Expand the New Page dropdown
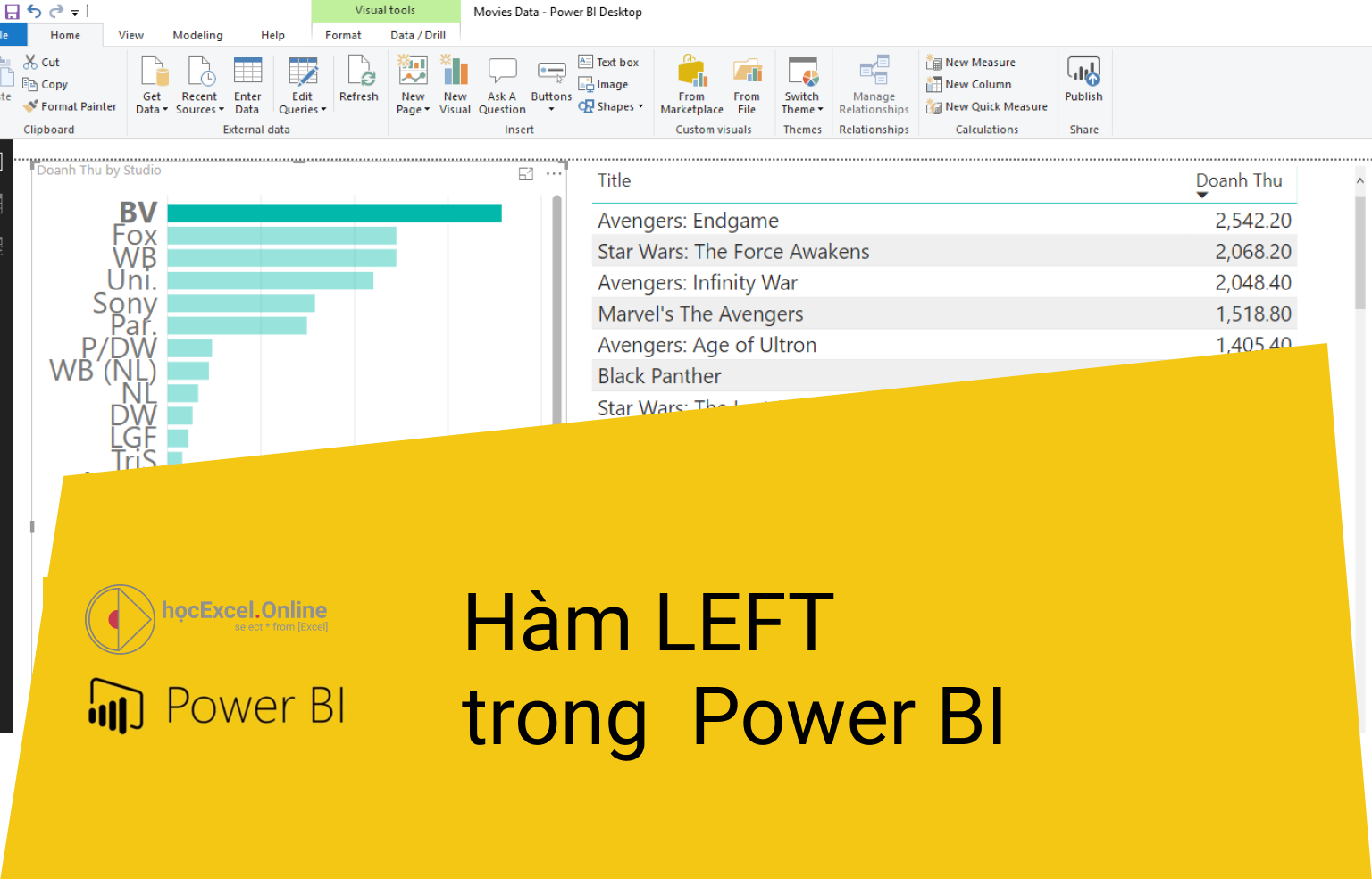This screenshot has width=1372, height=879. point(413,85)
